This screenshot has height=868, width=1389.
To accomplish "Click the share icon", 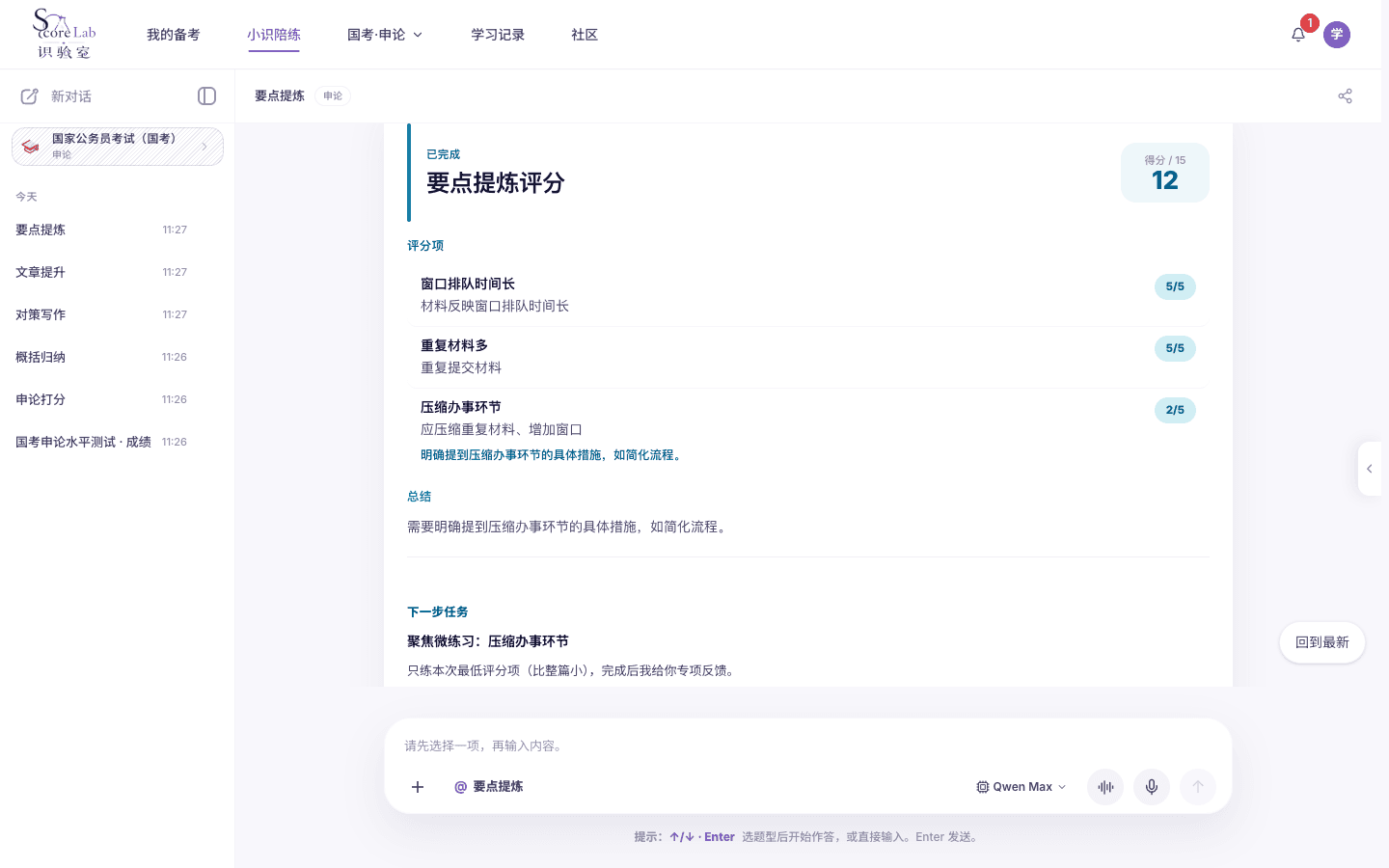I will (1345, 95).
